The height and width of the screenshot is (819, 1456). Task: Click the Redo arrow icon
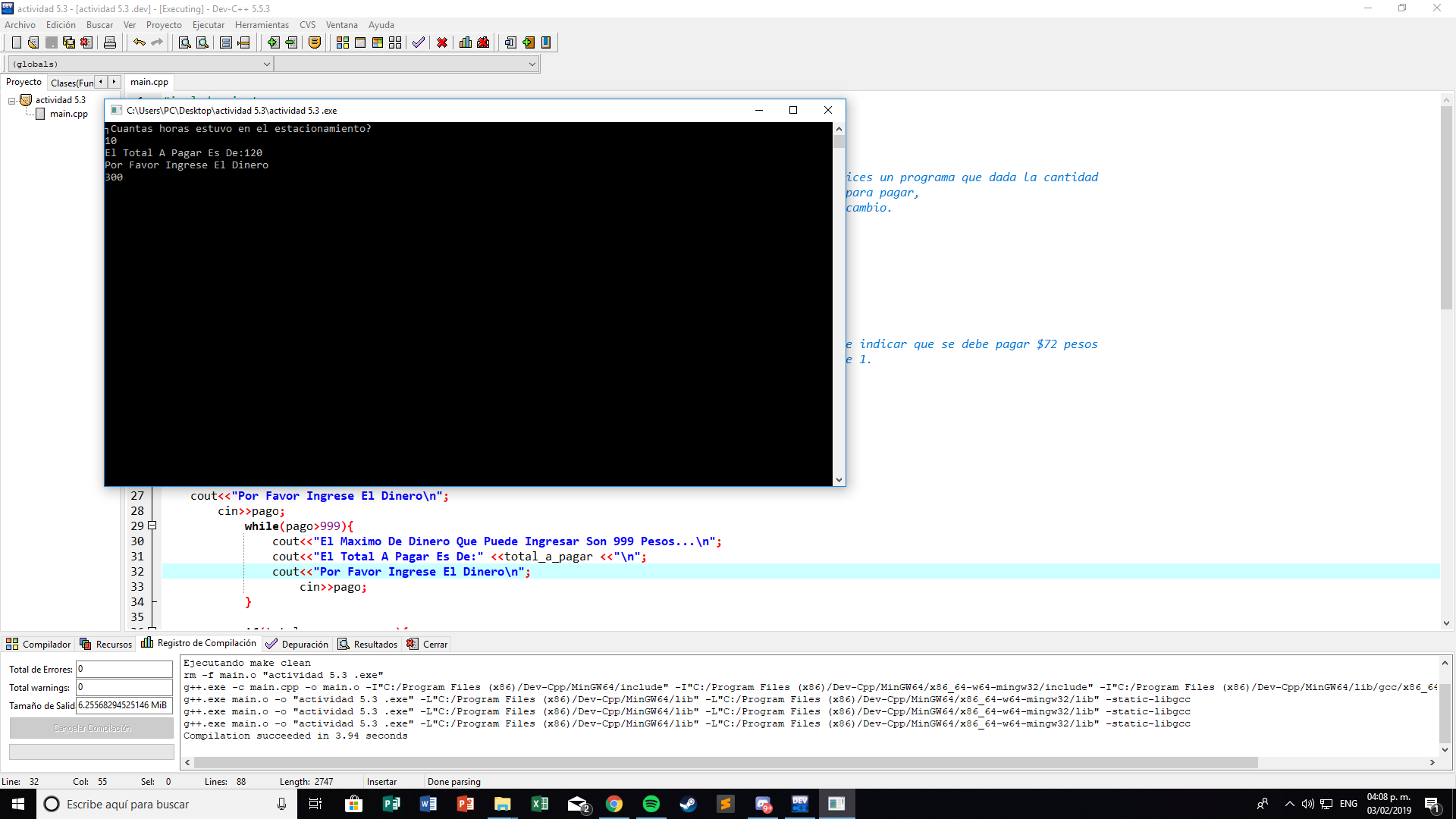point(156,42)
